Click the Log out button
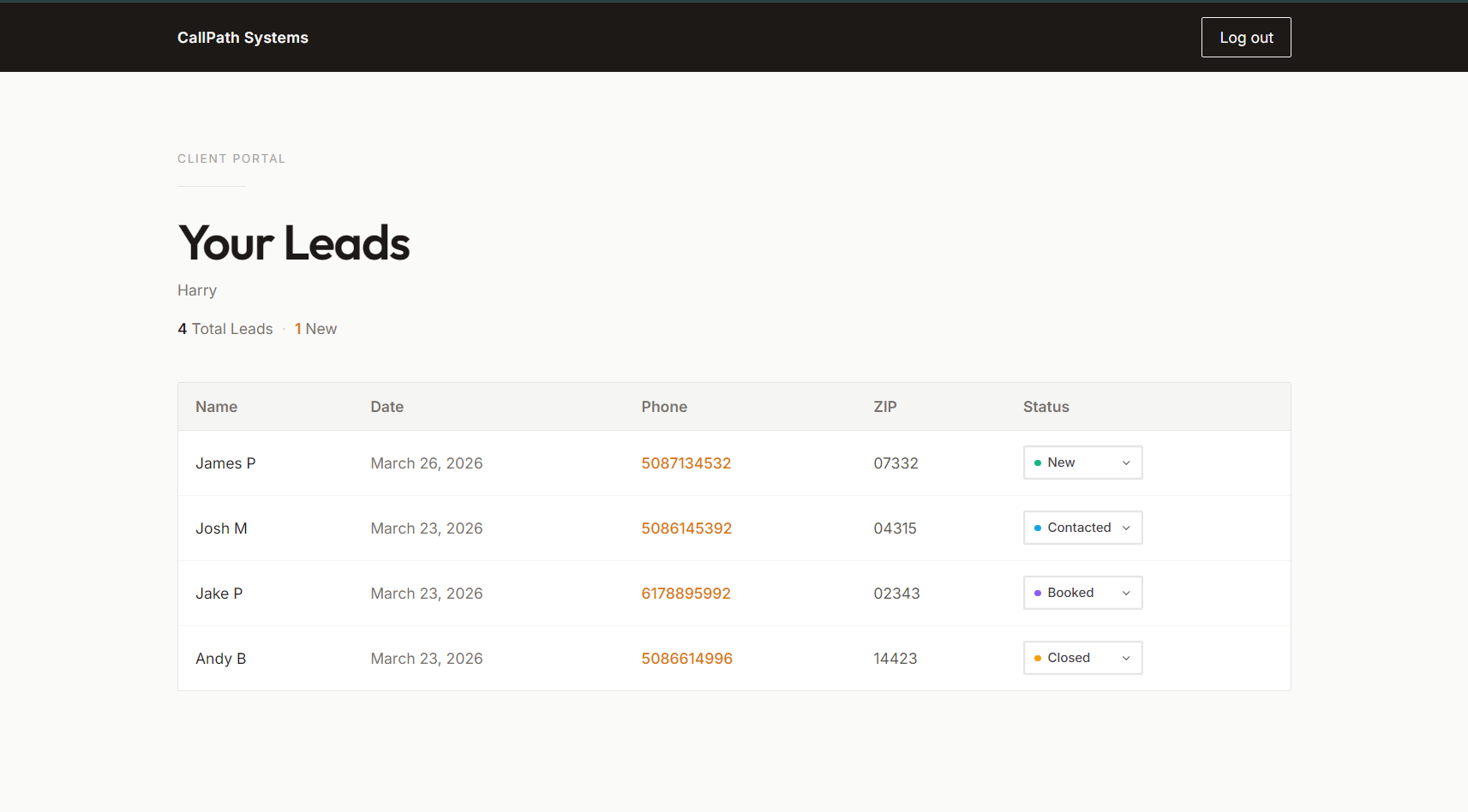Screen dimensions: 1468x812 1245,37
